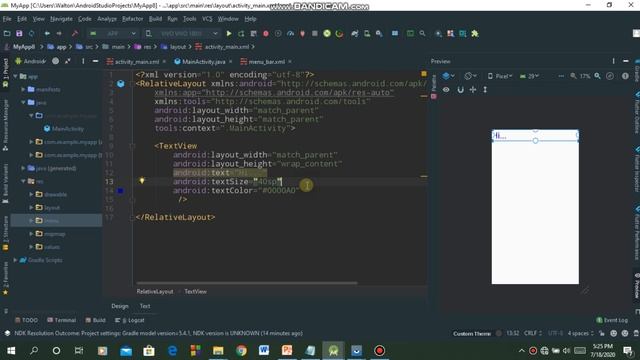Collapse the res folder
Viewport: 640px width, 360px height.
[x=23, y=181]
